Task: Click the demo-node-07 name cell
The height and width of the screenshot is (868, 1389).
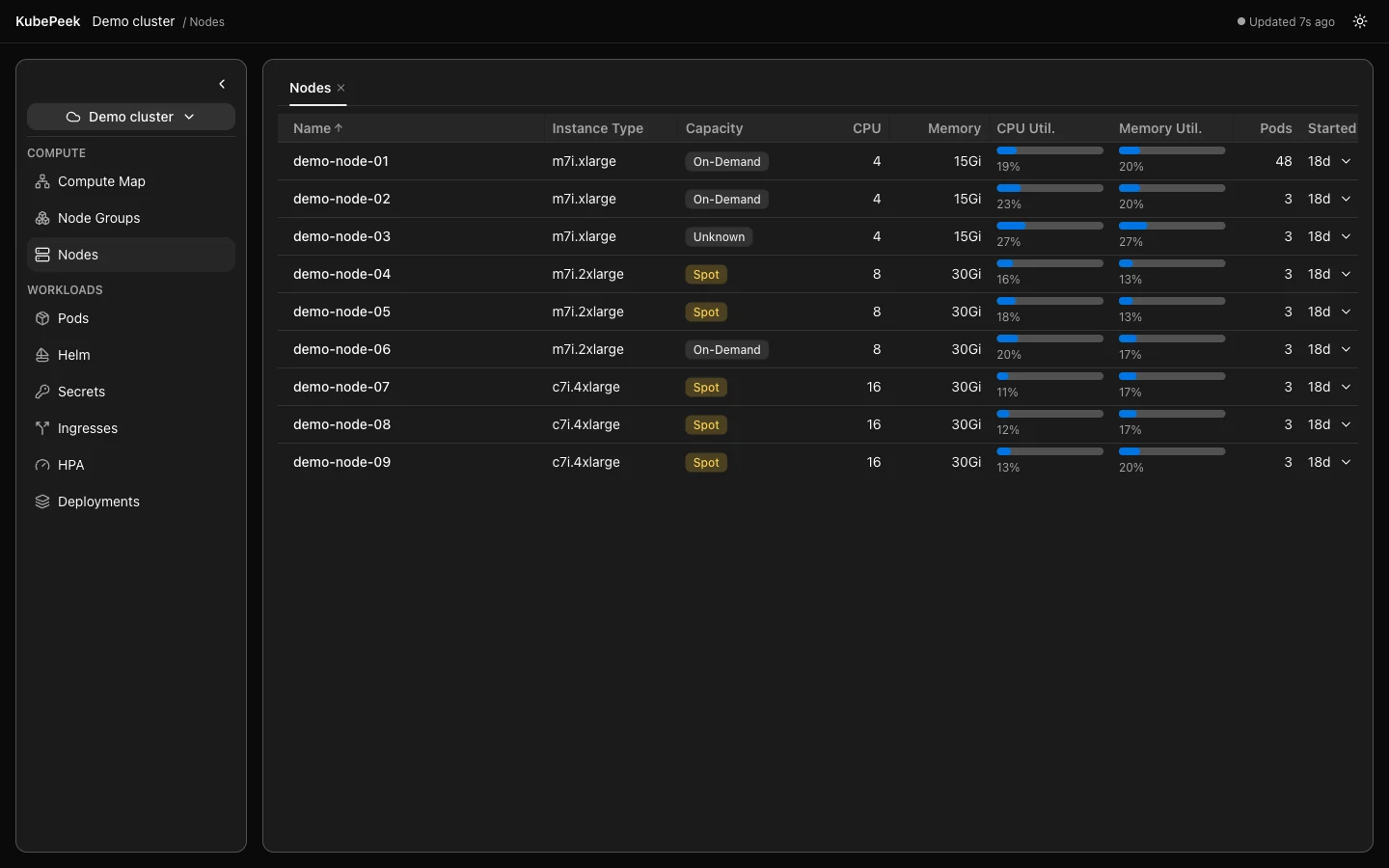Action: (341, 387)
